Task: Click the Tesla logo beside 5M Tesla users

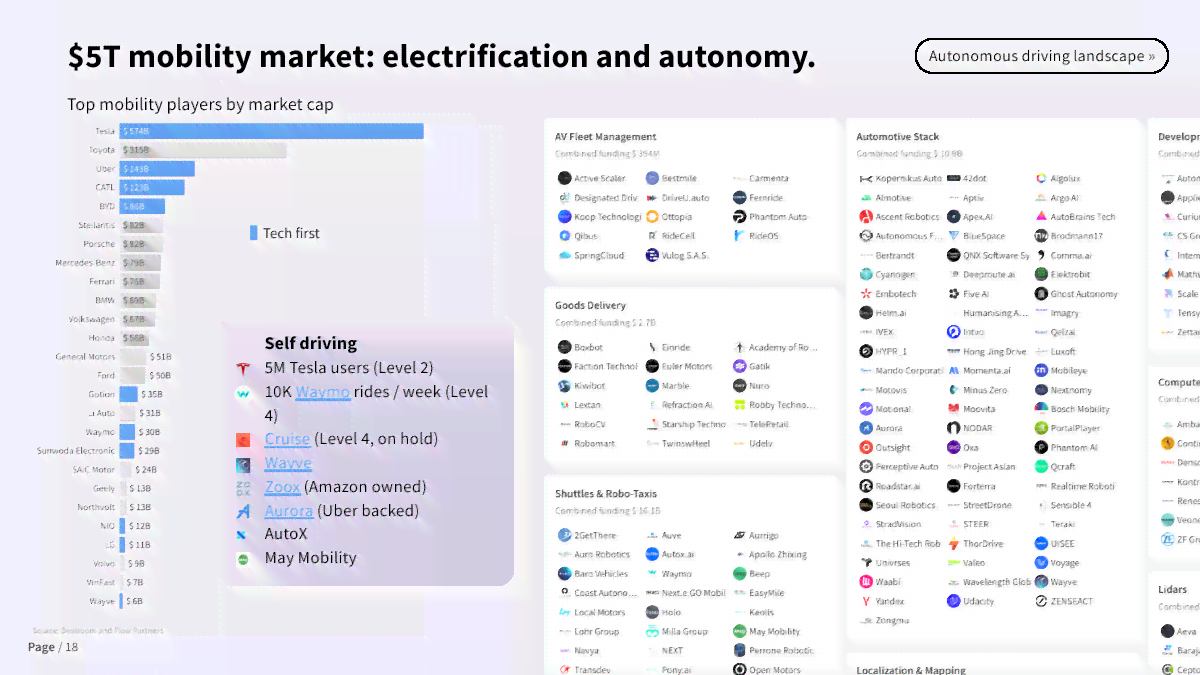Action: pos(243,368)
